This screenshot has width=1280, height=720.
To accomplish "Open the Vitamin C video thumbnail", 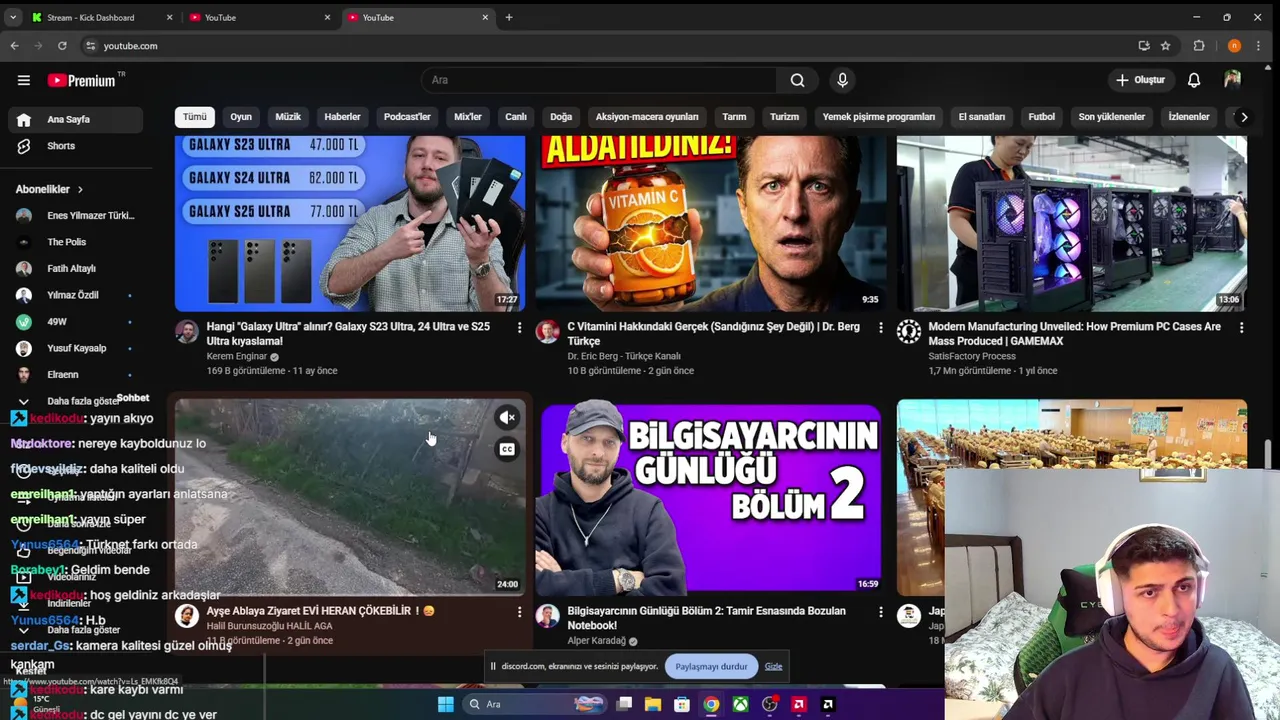I will pos(710,224).
